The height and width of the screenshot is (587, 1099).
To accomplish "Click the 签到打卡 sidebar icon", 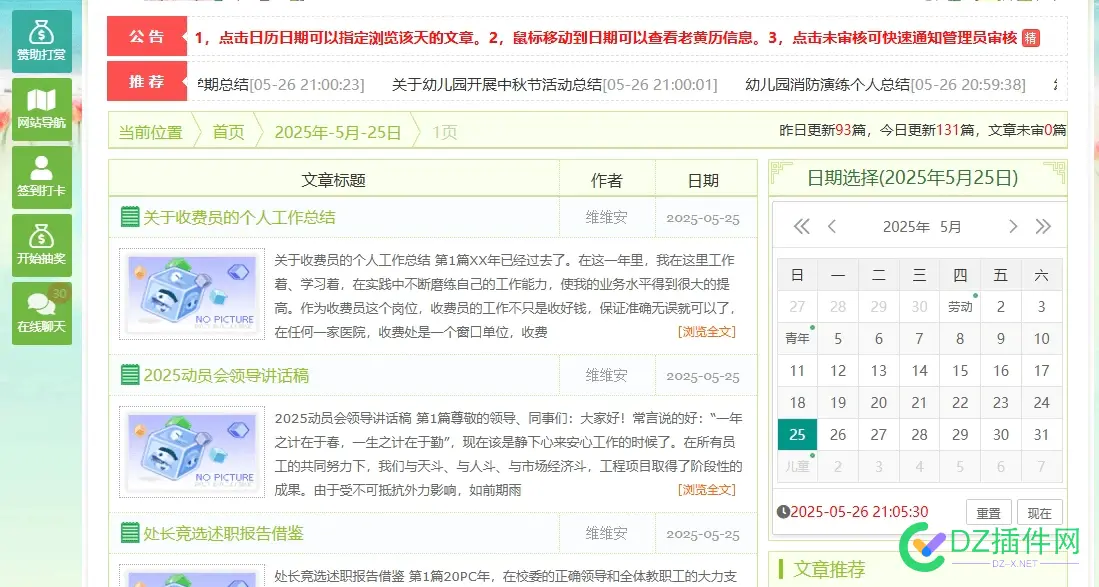I will (41, 176).
